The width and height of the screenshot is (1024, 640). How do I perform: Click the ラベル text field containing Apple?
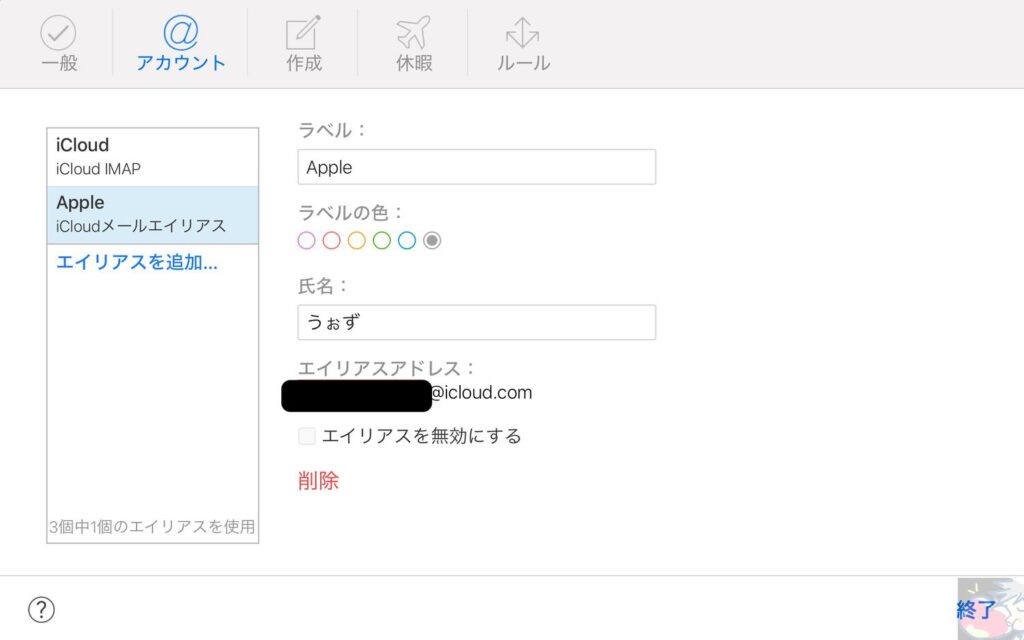(476, 167)
